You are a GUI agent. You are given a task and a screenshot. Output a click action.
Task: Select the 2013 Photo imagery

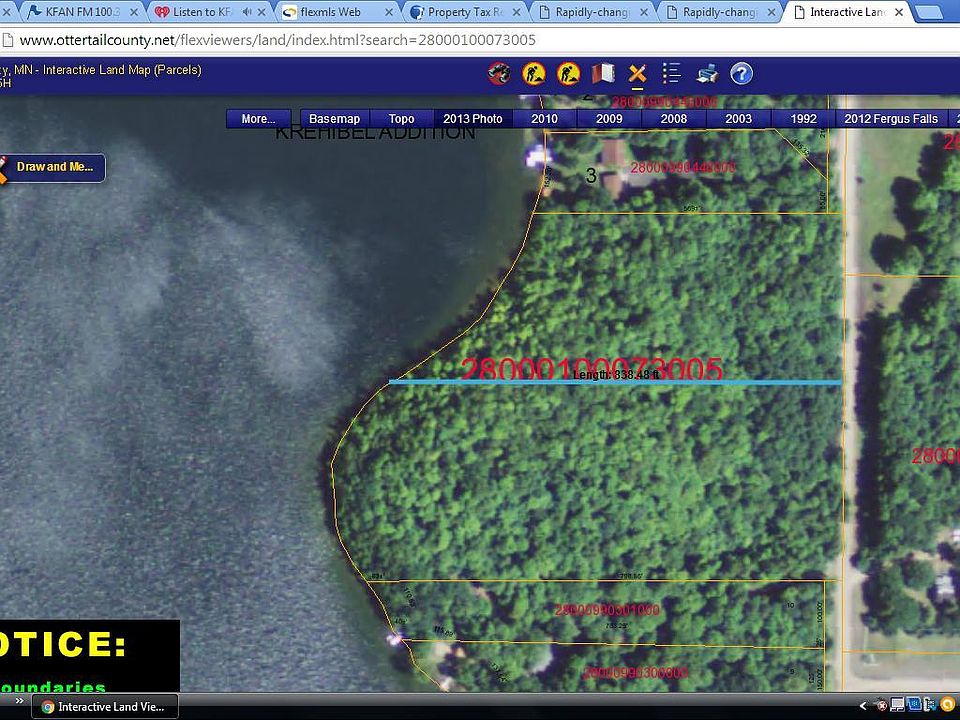473,119
